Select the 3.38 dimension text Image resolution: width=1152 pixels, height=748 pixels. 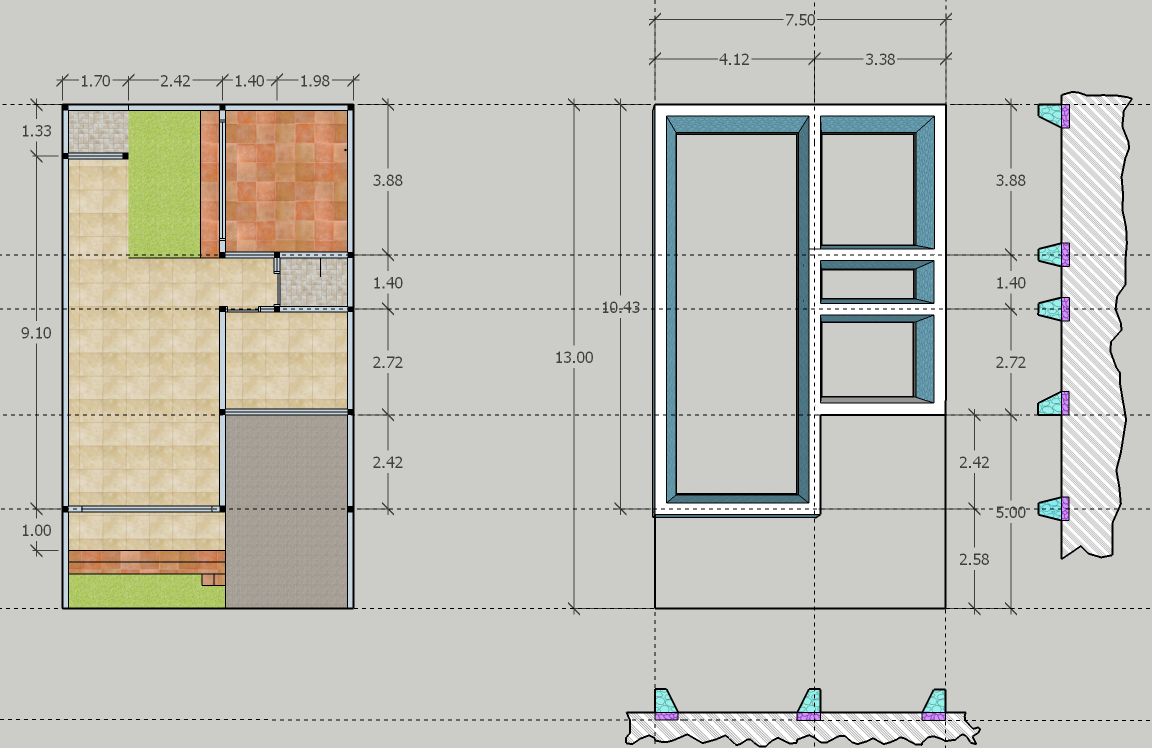click(880, 59)
